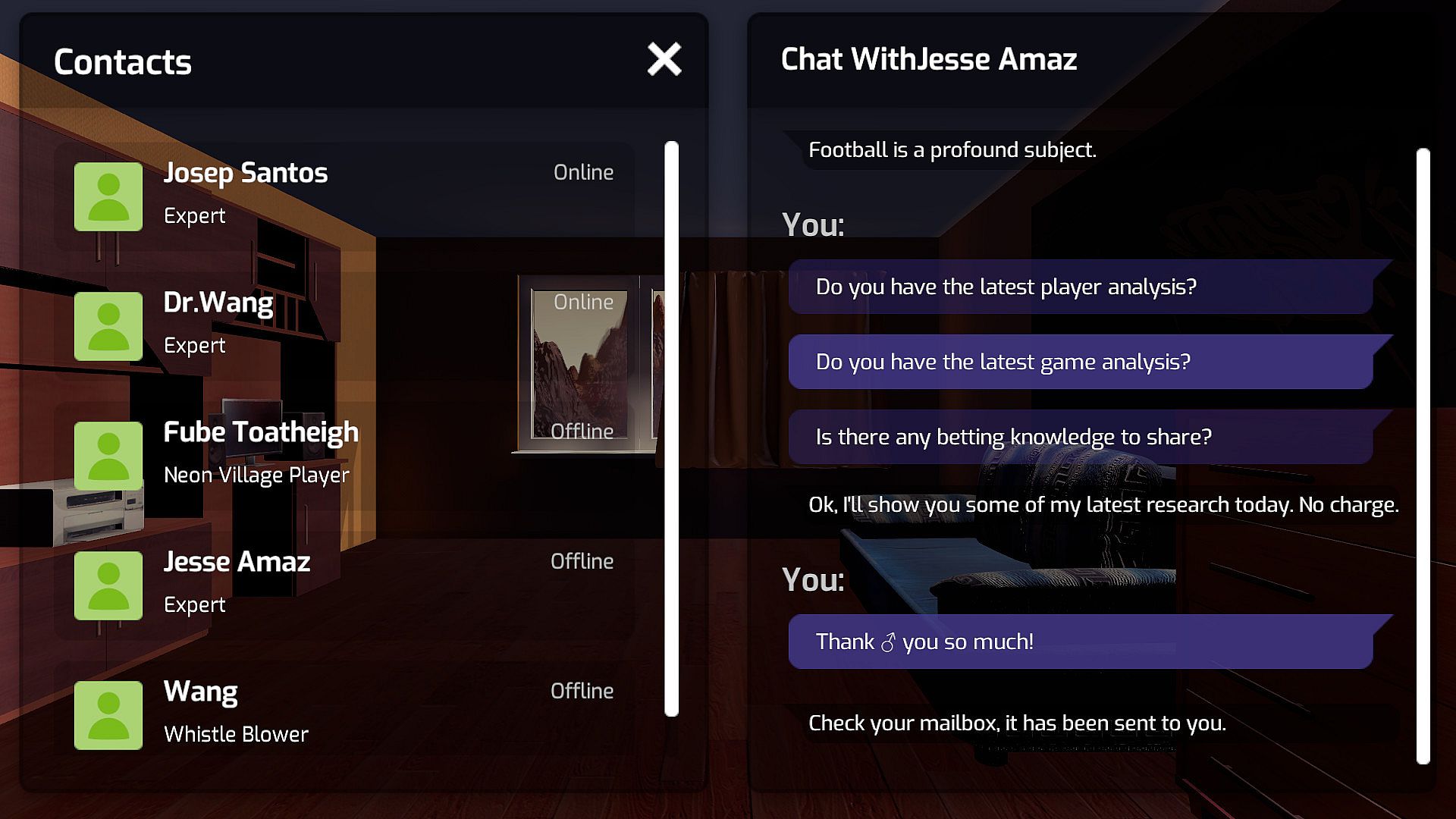The width and height of the screenshot is (1456, 819).
Task: Click Fube Toatheigh's avatar icon
Action: [x=108, y=456]
